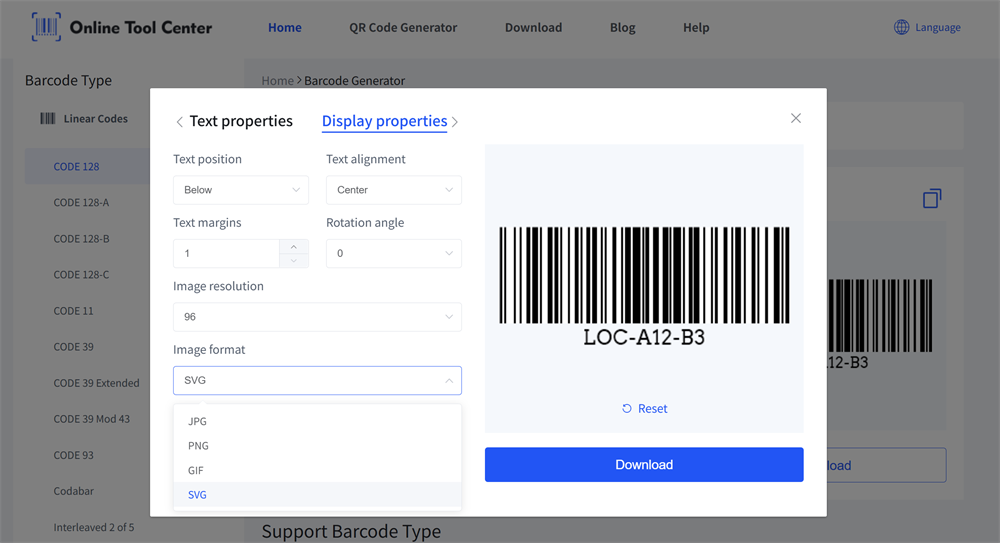This screenshot has width=1000, height=543.
Task: Open the Text position dropdown
Action: 241,190
